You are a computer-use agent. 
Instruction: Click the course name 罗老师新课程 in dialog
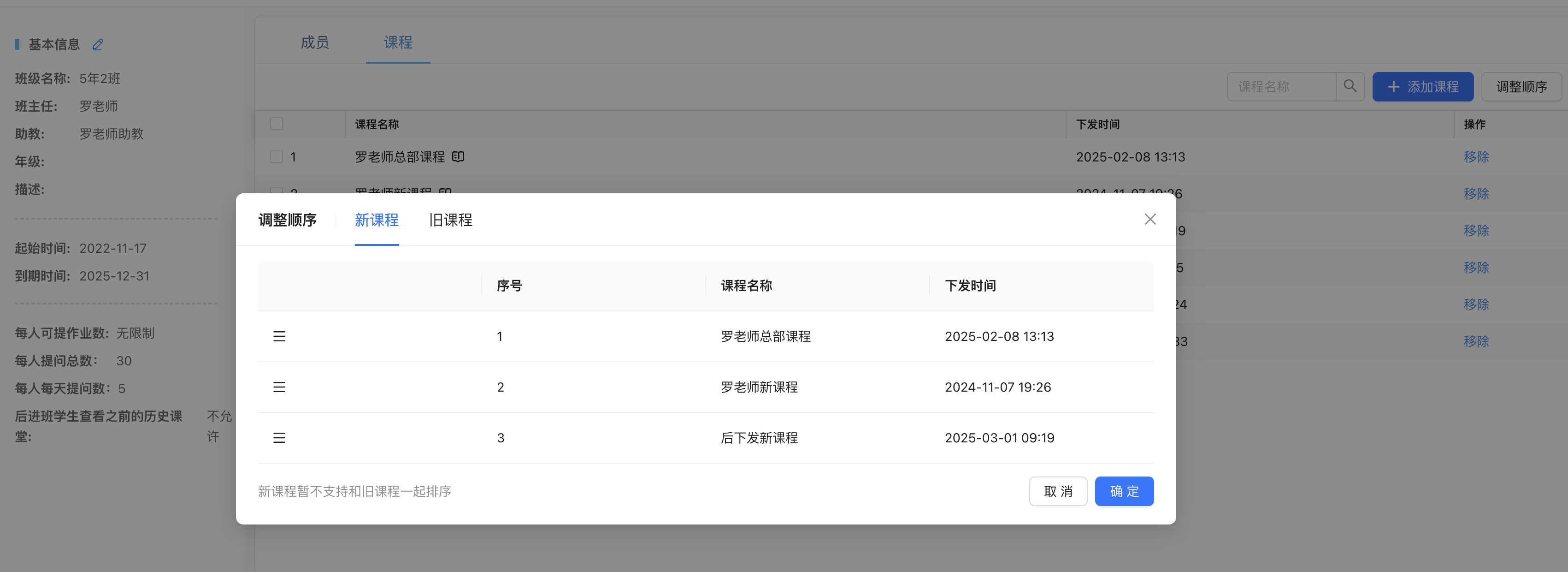pos(759,387)
